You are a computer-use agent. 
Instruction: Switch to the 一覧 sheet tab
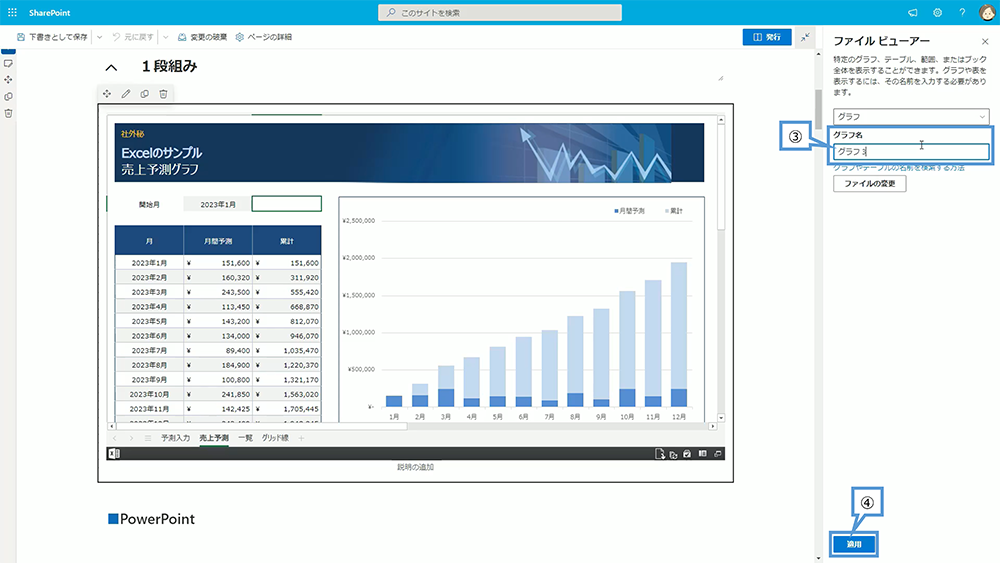pyautogui.click(x=245, y=438)
